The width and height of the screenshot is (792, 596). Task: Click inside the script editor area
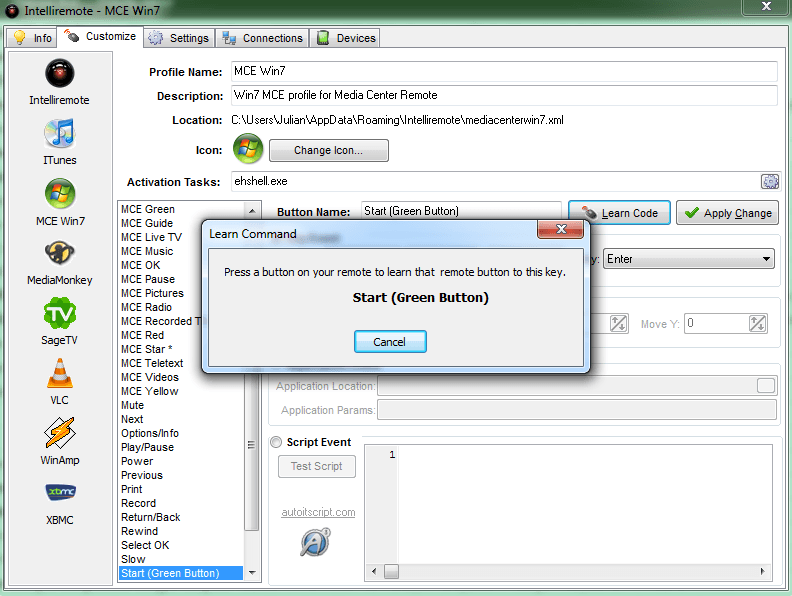coord(585,505)
